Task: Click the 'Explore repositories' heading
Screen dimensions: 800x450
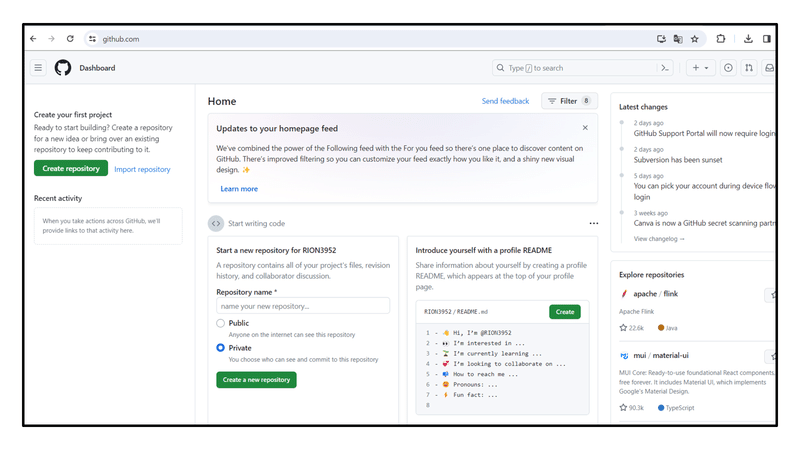Action: point(652,274)
